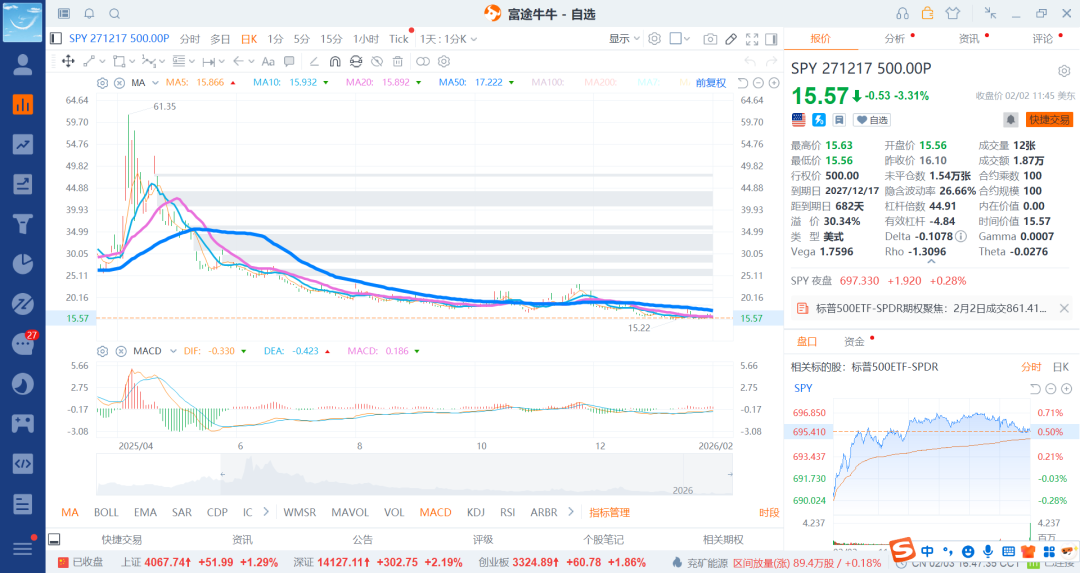
Task: Open the 1天:1分K interval dropdown
Action: point(448,39)
